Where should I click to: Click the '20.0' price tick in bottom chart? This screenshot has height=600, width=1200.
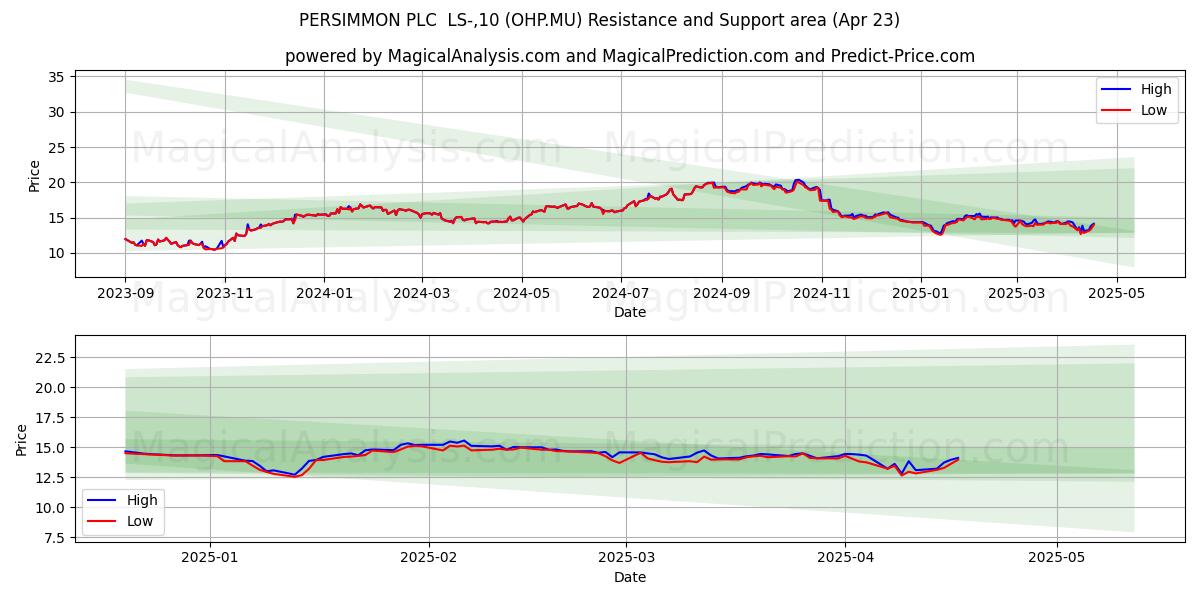(x=50, y=387)
